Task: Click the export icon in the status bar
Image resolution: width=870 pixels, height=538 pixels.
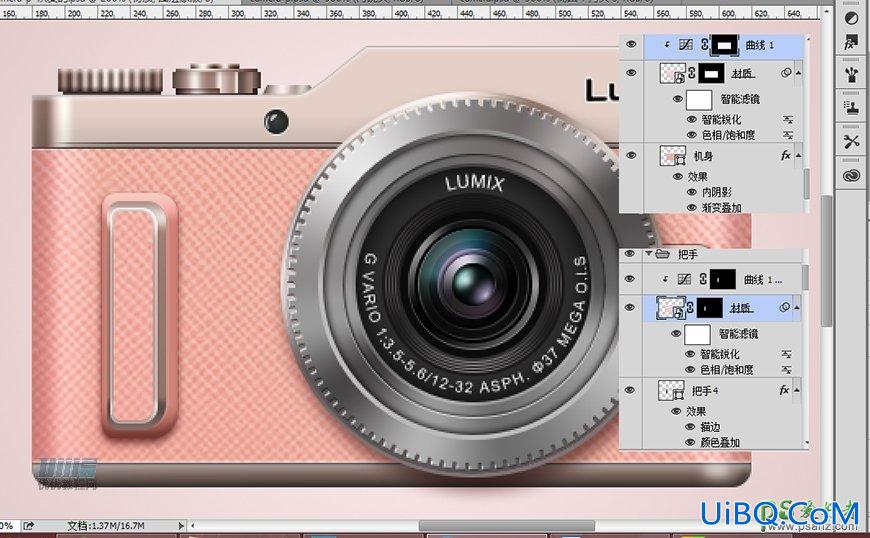Action: (29, 525)
